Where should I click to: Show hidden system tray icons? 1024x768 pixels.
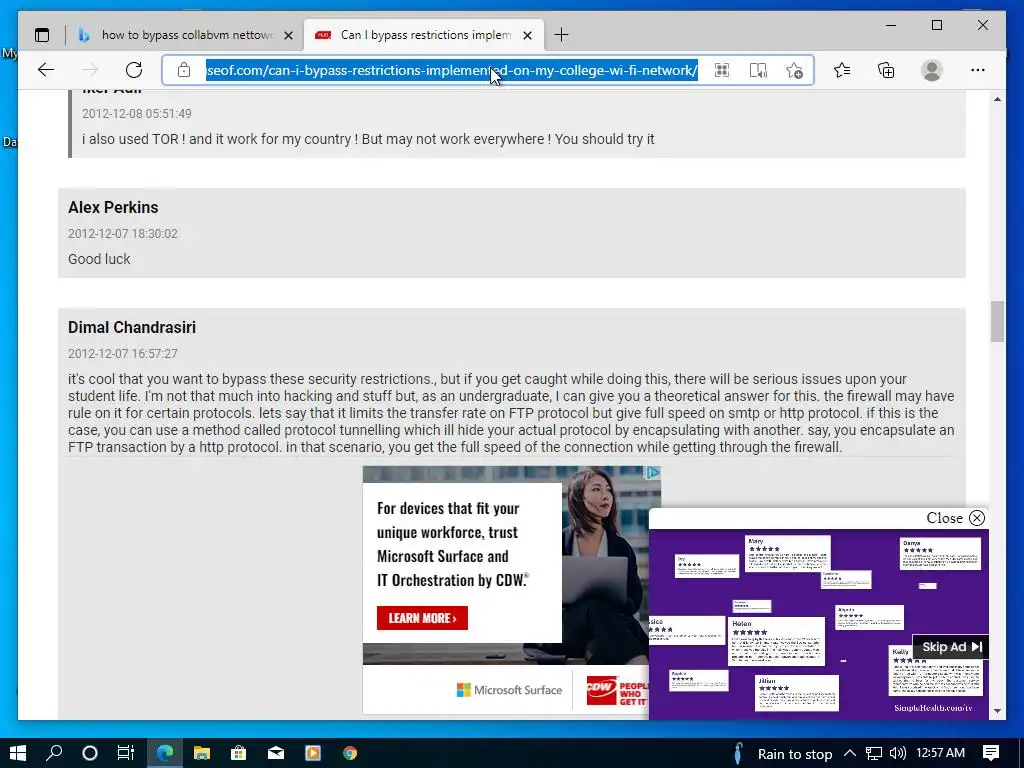850,754
